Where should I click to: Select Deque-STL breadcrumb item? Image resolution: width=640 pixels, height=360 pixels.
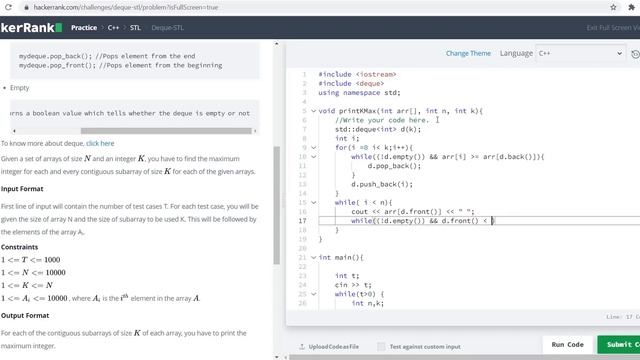click(x=167, y=28)
